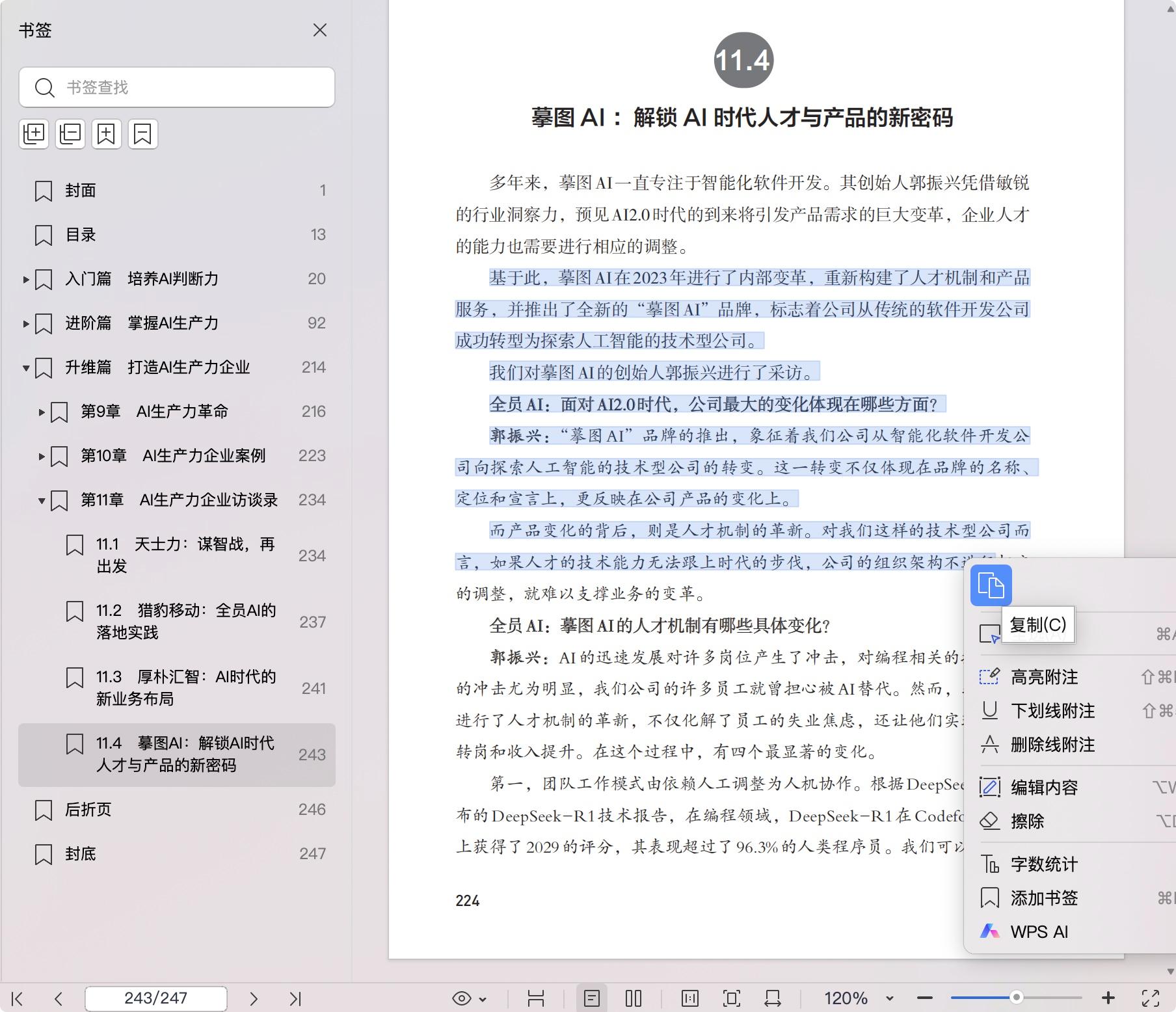Click the rotate page icon in status bar
1176x1012 pixels.
pyautogui.click(x=773, y=998)
